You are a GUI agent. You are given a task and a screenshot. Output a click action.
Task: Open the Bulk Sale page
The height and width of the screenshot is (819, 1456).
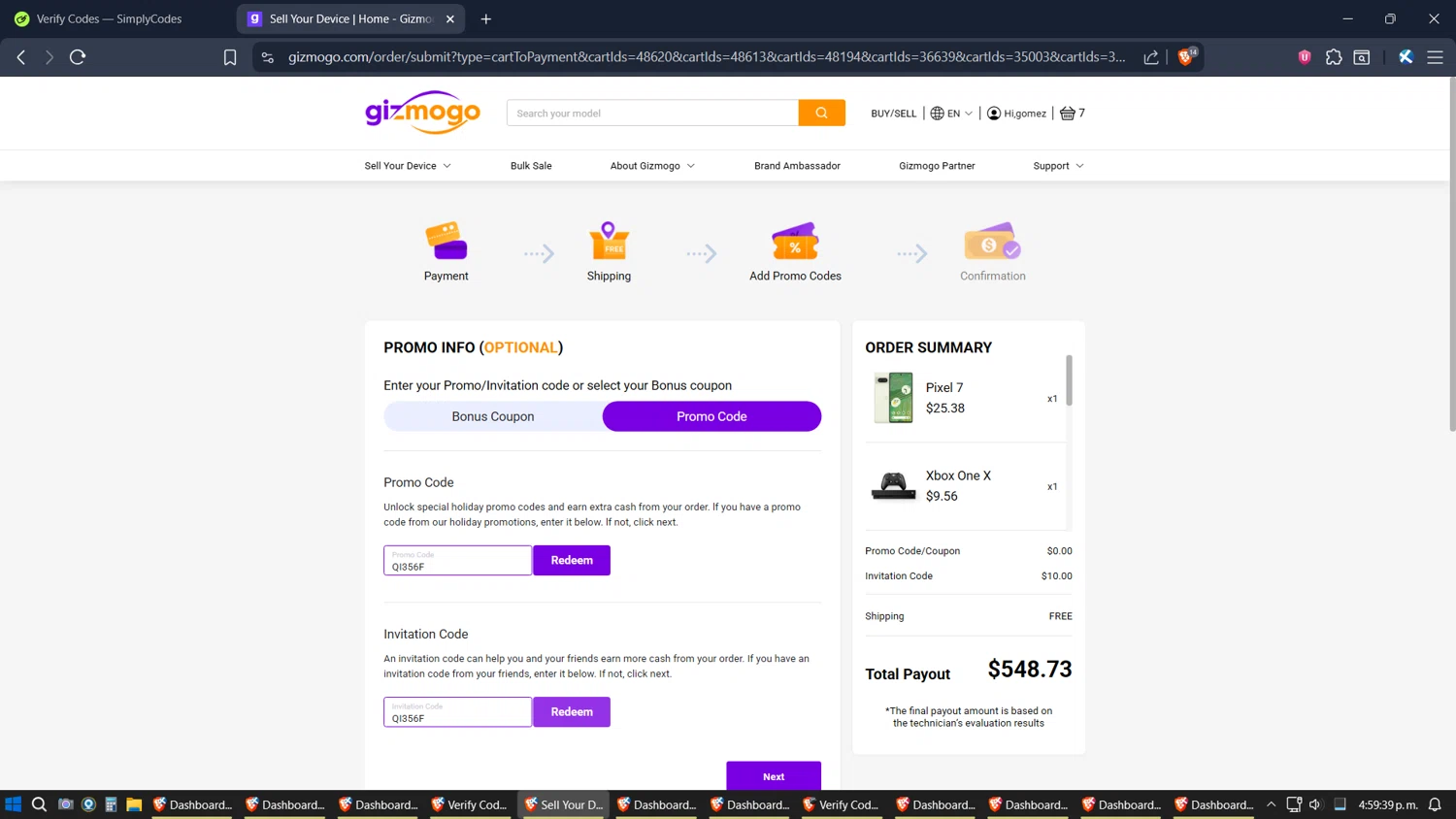pyautogui.click(x=531, y=166)
